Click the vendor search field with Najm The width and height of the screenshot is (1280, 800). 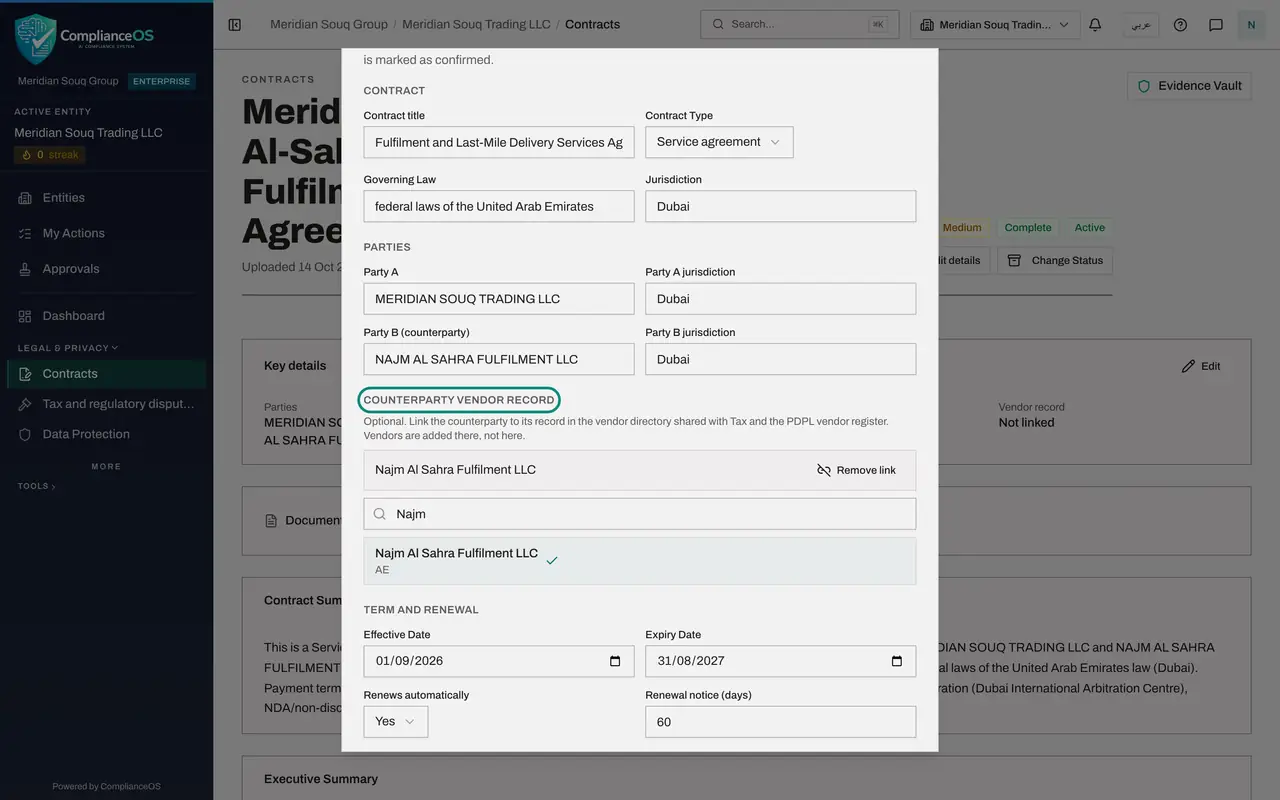(640, 514)
